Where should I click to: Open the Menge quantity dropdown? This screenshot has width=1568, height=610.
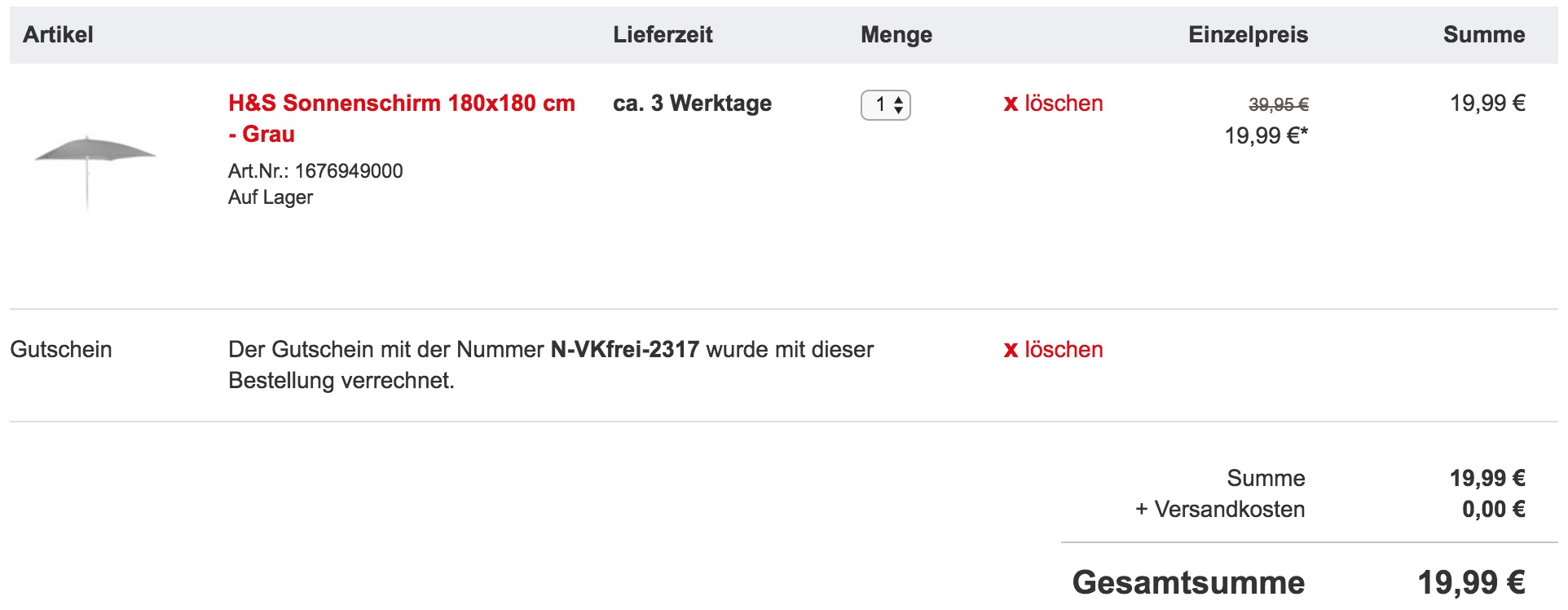click(x=885, y=105)
